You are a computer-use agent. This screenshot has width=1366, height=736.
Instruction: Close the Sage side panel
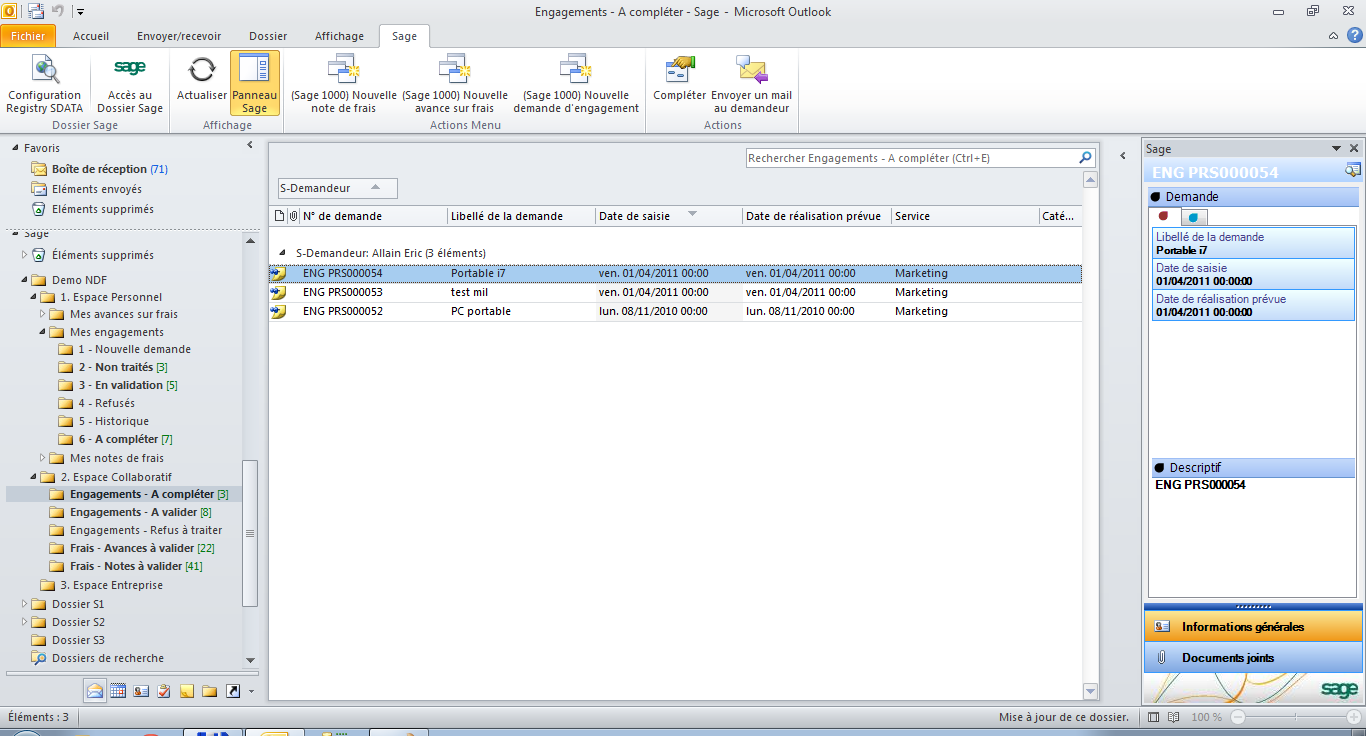coord(1354,148)
